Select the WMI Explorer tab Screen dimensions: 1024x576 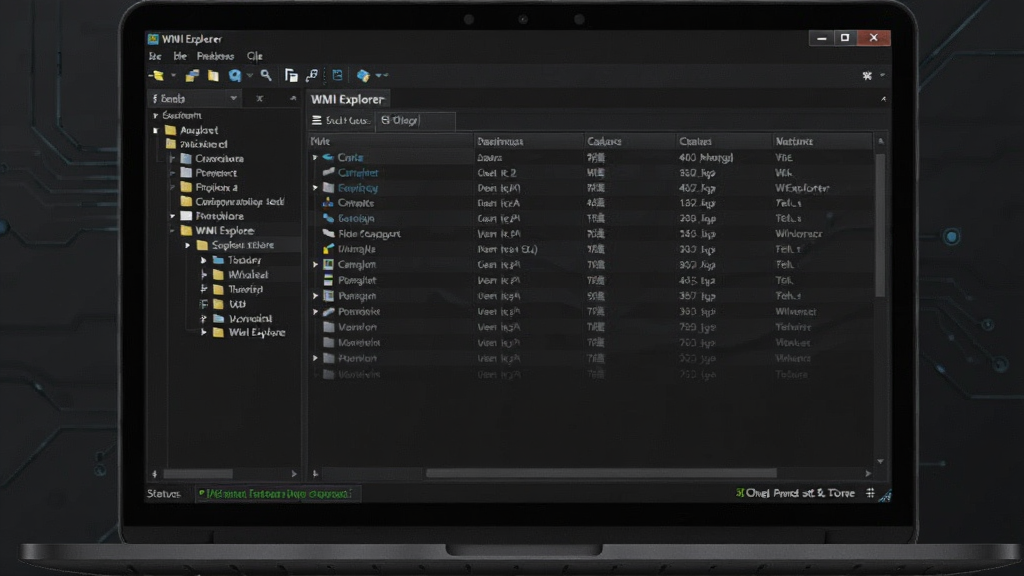347,99
